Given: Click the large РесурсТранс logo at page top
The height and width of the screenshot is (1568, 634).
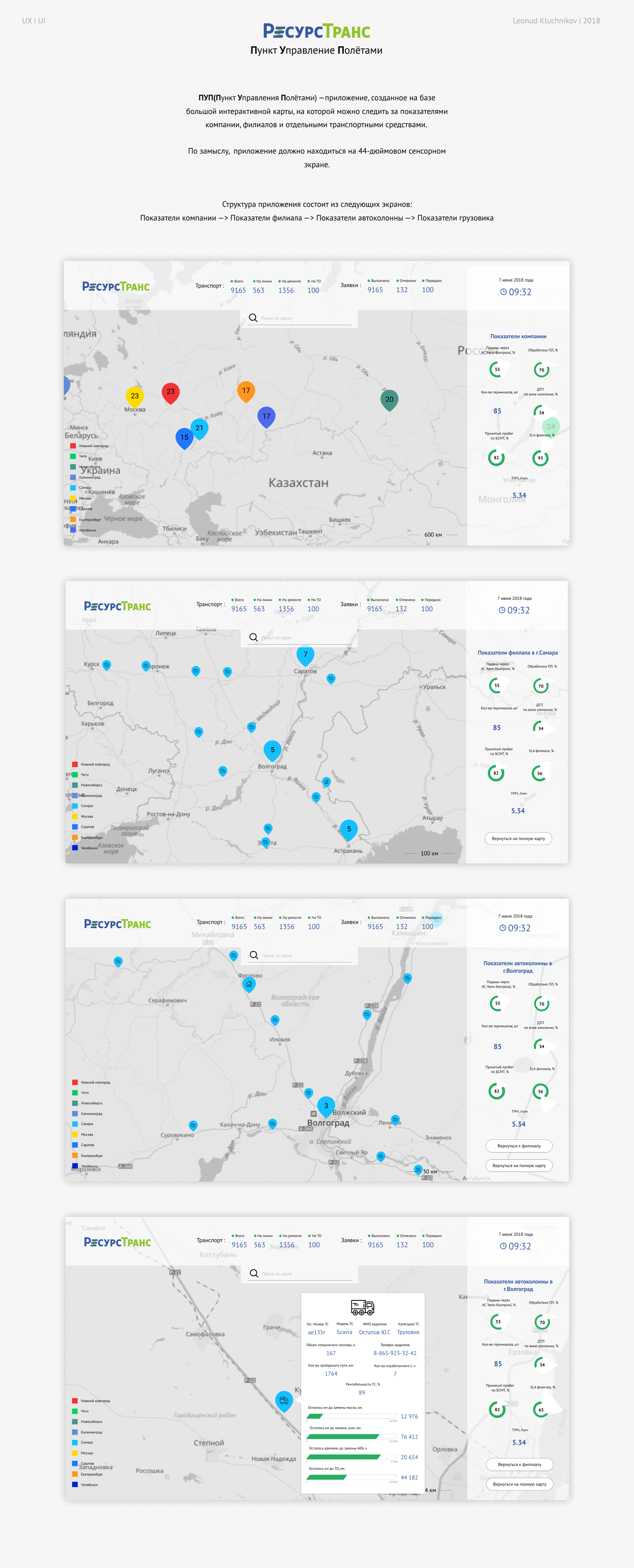Looking at the screenshot, I should [317, 31].
